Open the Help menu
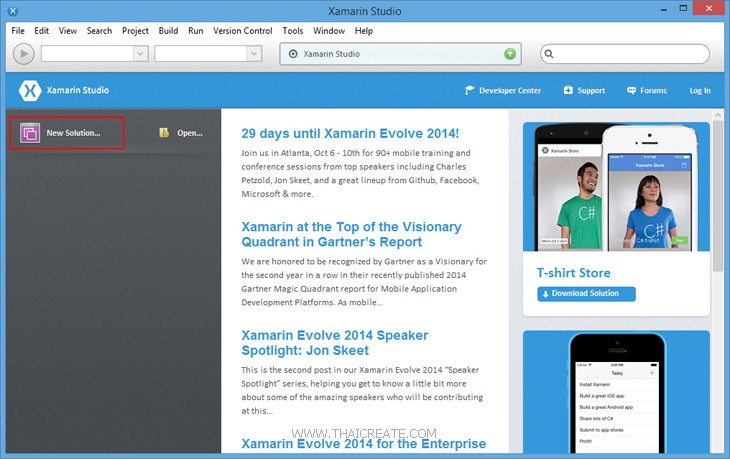Screen dimensions: 730x459 (x=364, y=31)
